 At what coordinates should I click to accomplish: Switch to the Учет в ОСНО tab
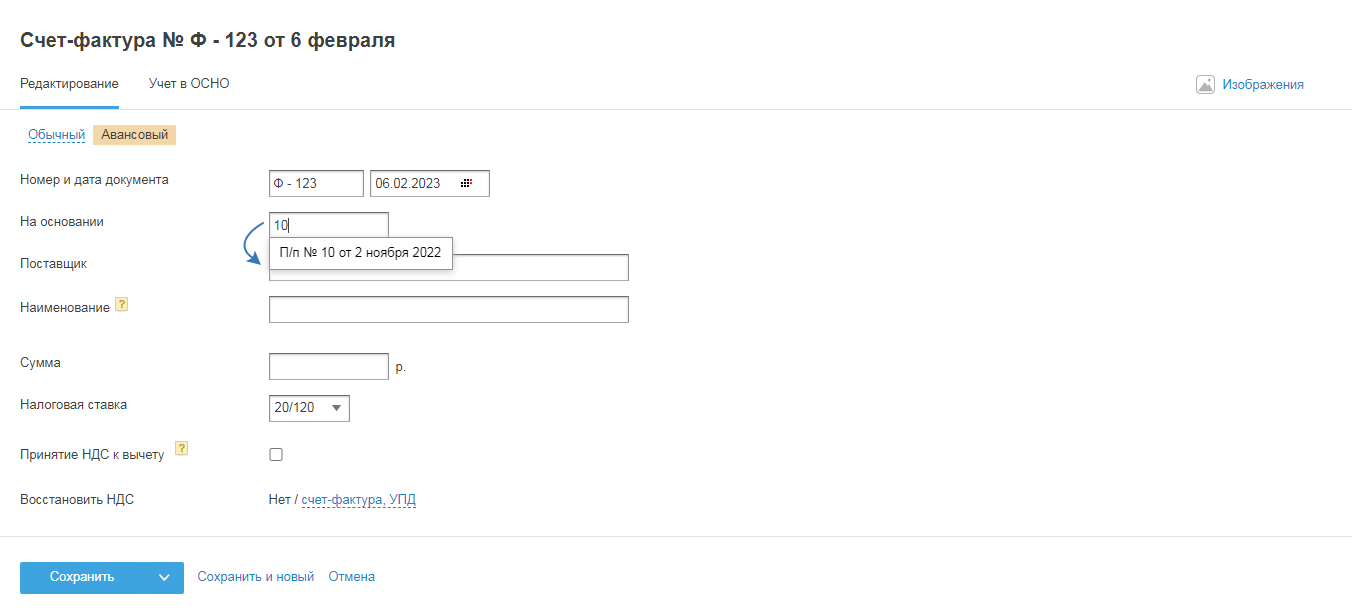point(189,84)
